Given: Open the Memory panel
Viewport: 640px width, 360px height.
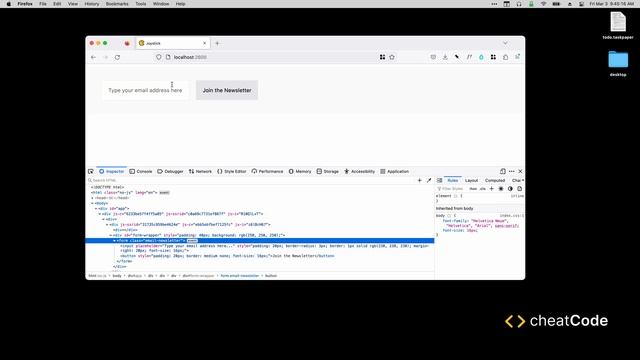Looking at the screenshot, I should (300, 171).
